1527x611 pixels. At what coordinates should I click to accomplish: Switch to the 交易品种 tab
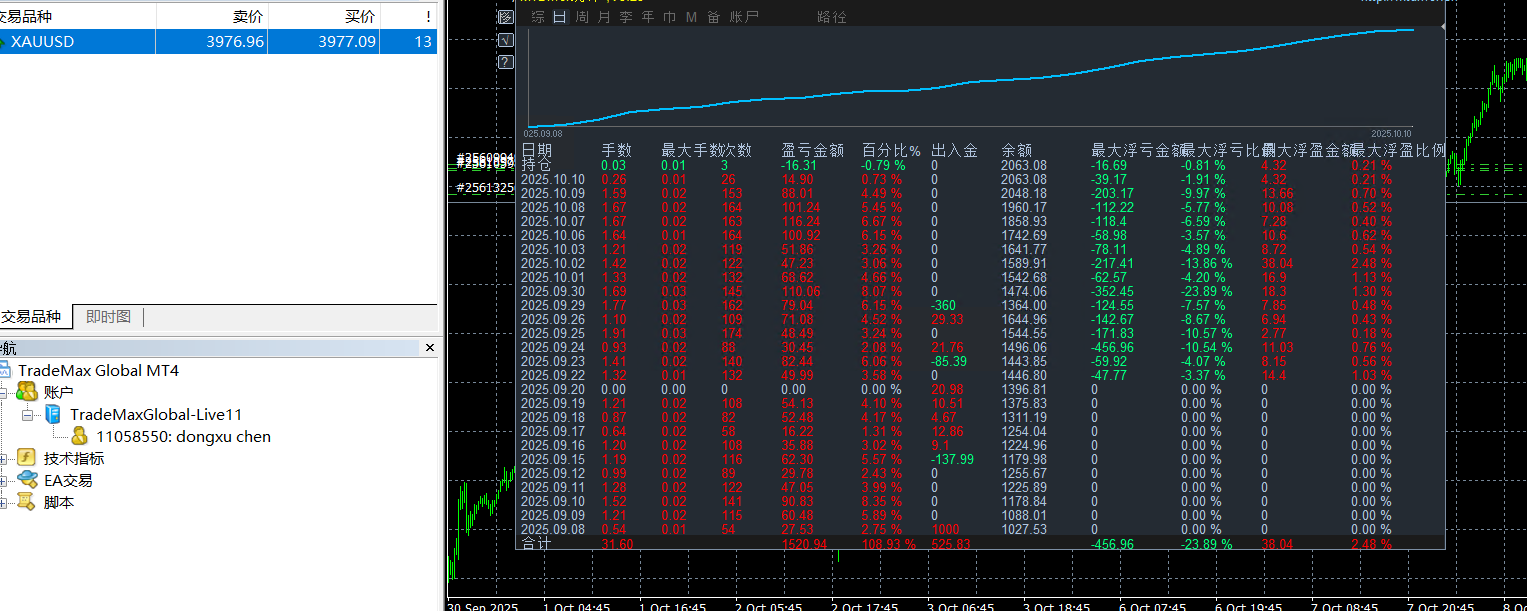tap(30, 317)
